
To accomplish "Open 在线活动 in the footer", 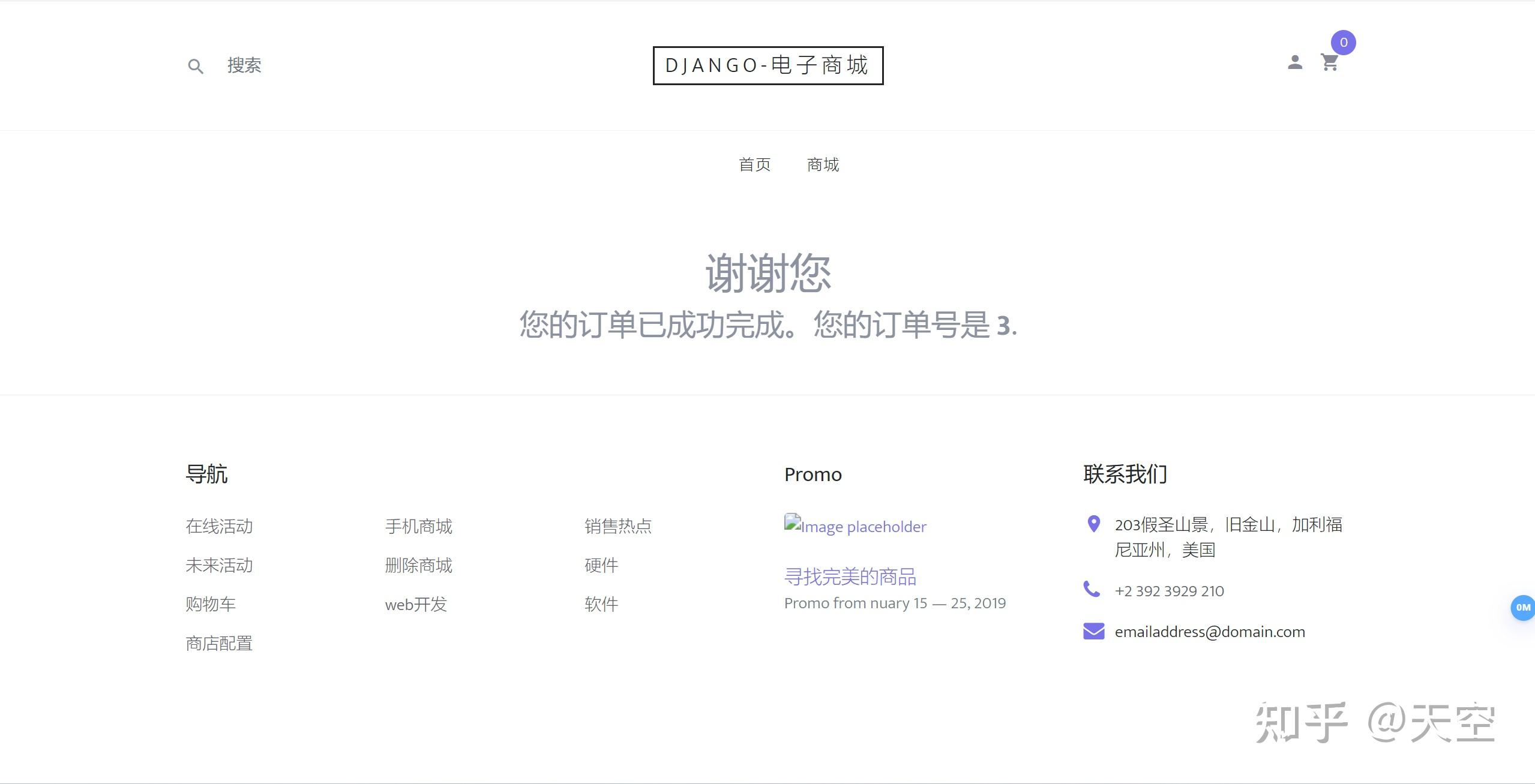I will pyautogui.click(x=219, y=526).
